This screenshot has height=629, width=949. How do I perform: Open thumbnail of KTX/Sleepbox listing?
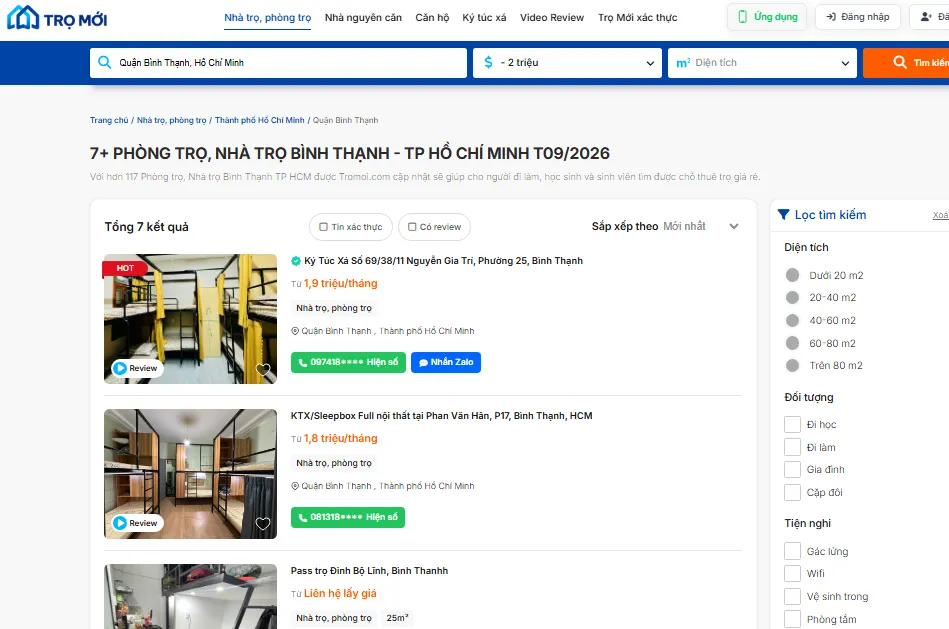click(x=190, y=474)
